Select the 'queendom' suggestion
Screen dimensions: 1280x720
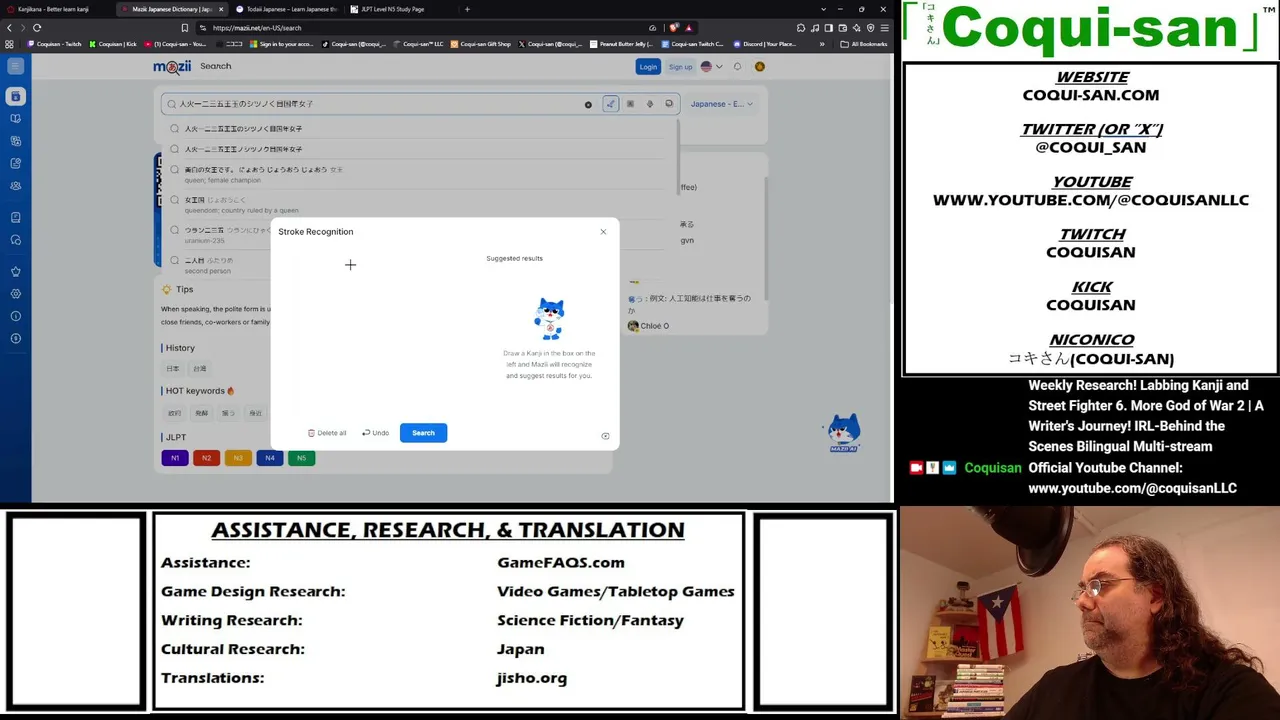(420, 205)
